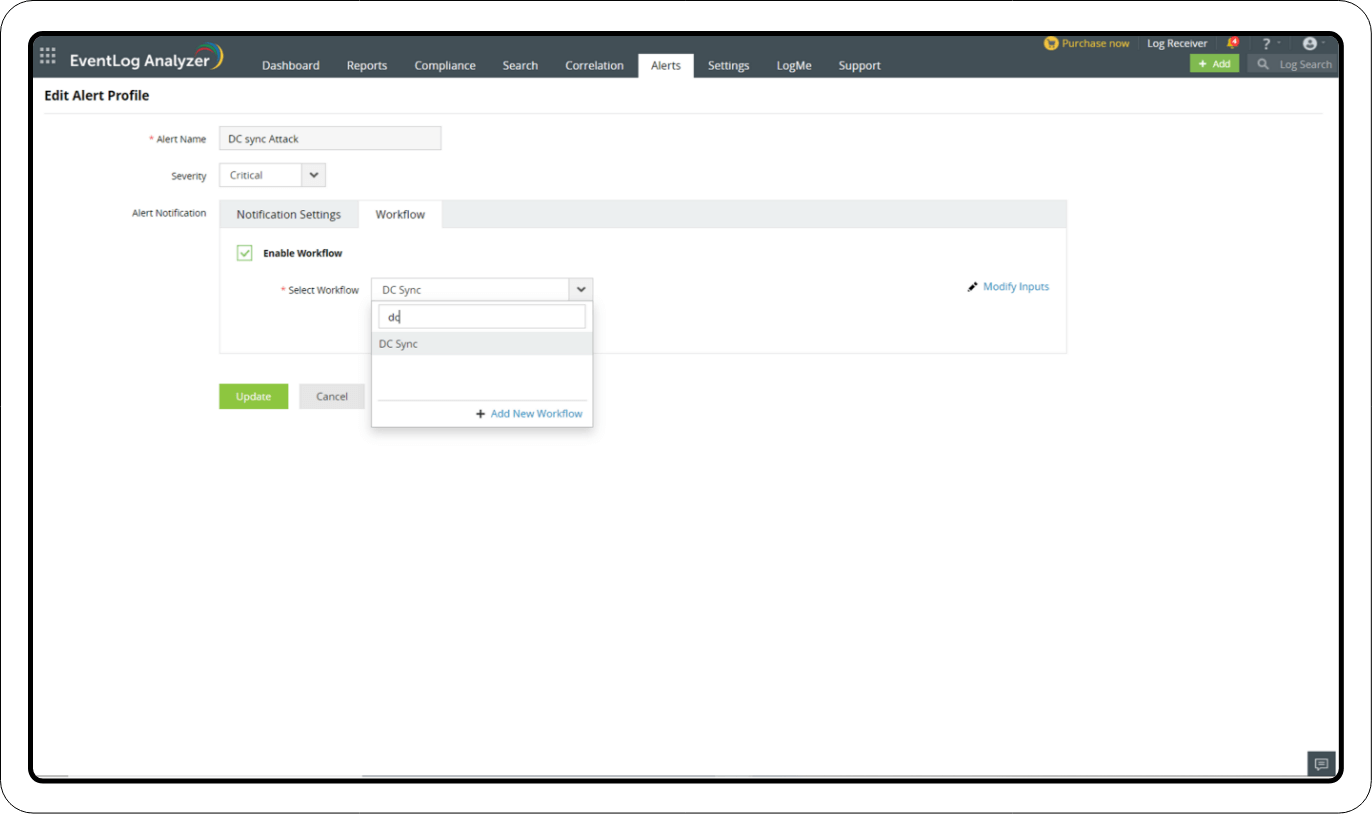Click the Add New Workflow link
The width and height of the screenshot is (1372, 814).
pos(536,414)
